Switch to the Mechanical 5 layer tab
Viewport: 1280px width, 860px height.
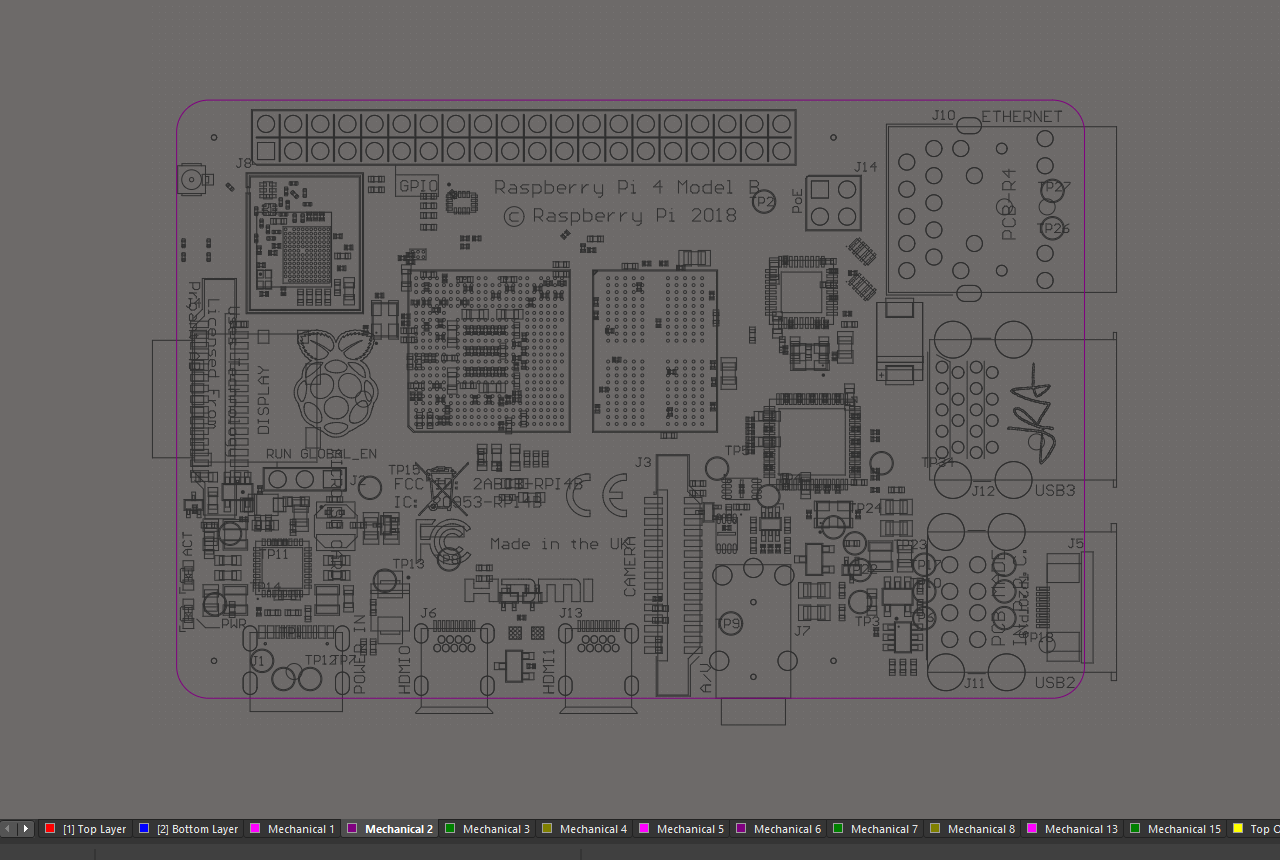[688, 828]
